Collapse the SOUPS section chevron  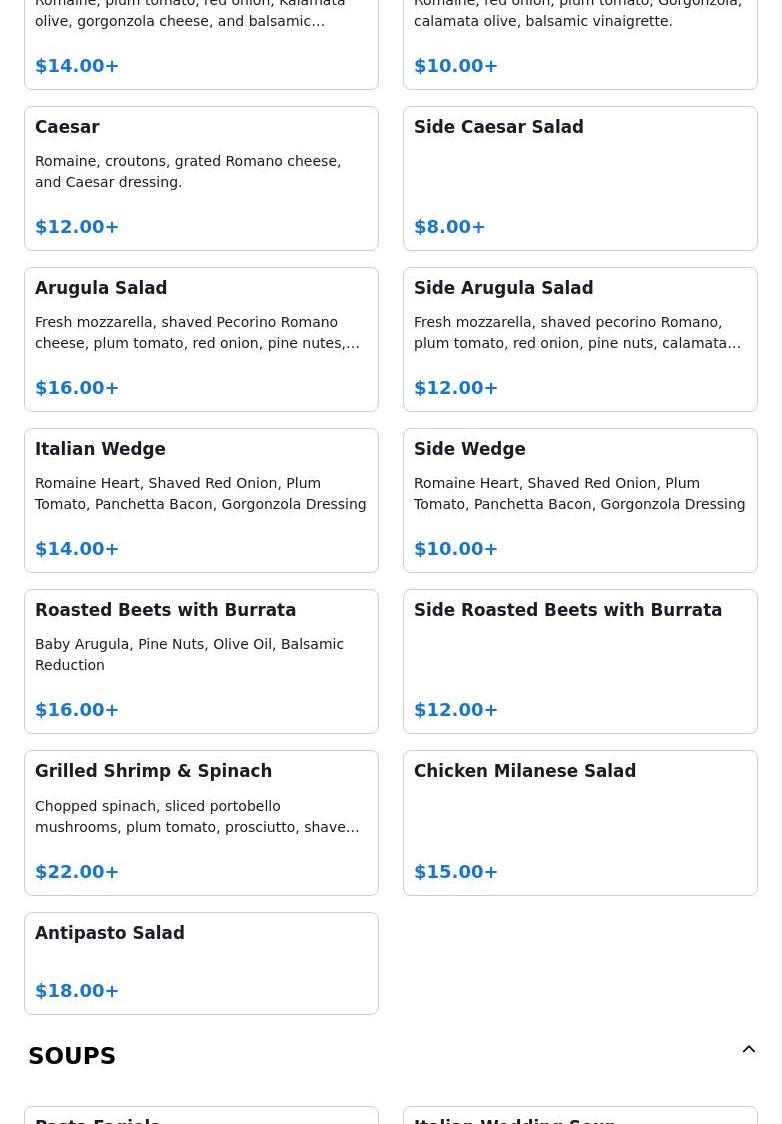[748, 1050]
